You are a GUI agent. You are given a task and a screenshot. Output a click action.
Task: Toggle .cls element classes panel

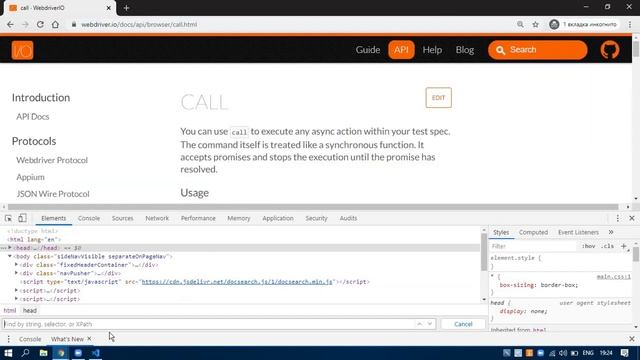click(x=607, y=246)
